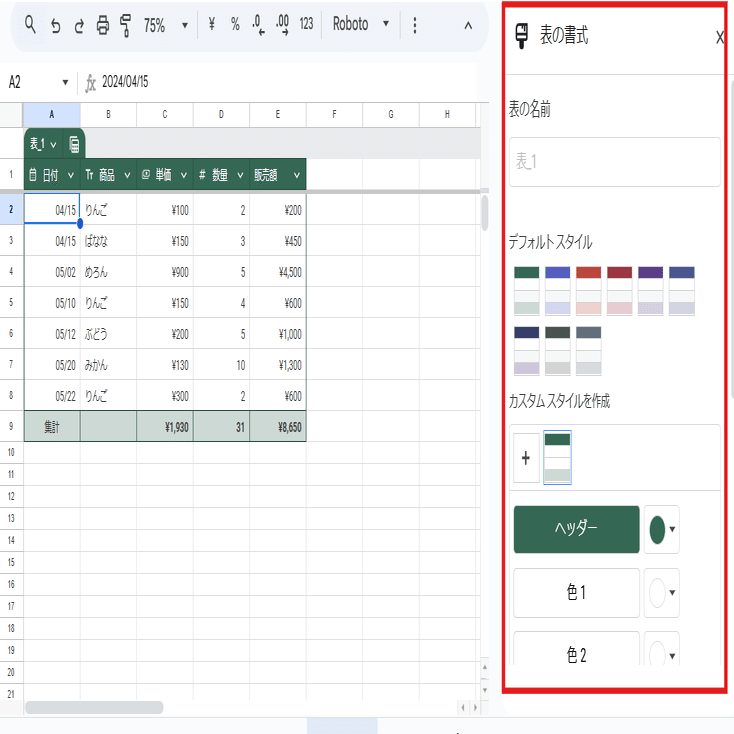Click the text type icon in 商品 header
Screen dimensions: 734x734
click(x=89, y=175)
